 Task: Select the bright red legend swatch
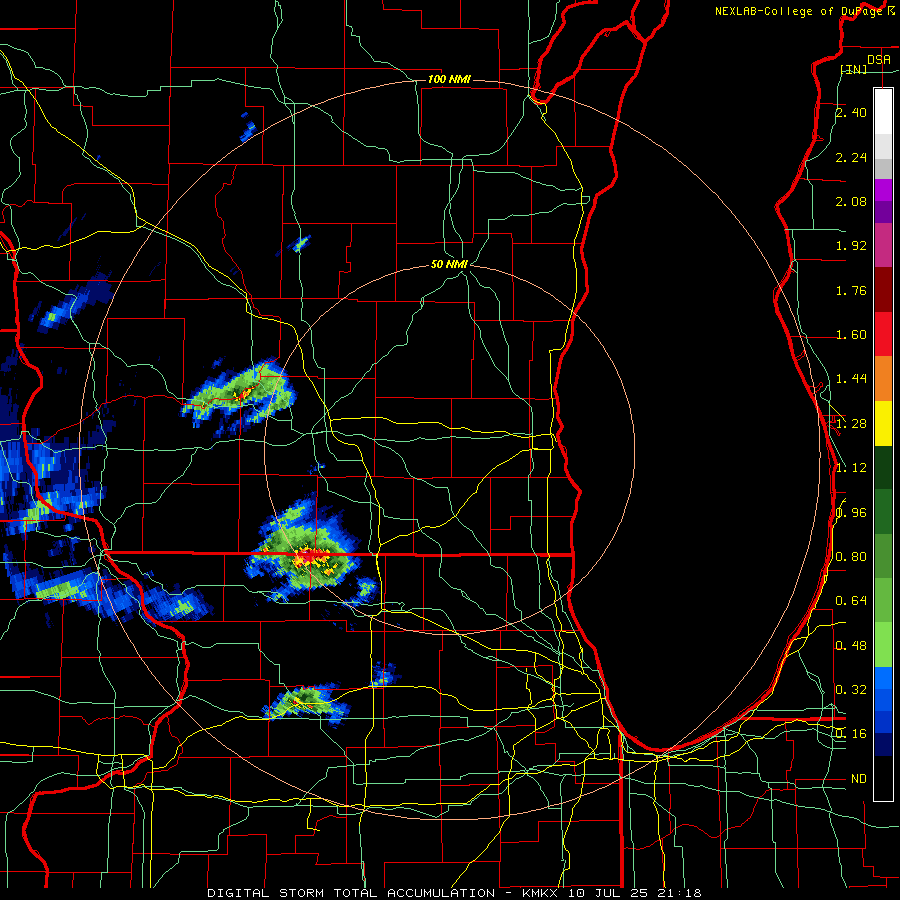(x=883, y=334)
